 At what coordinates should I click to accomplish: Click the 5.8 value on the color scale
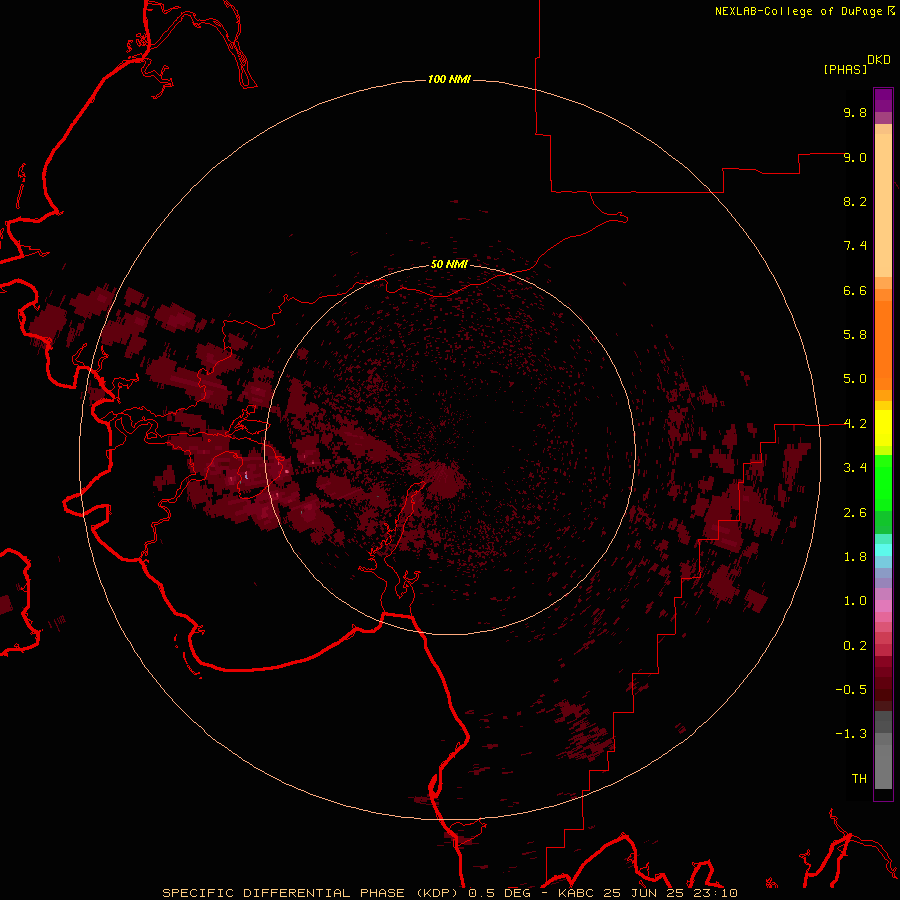[x=855, y=335]
